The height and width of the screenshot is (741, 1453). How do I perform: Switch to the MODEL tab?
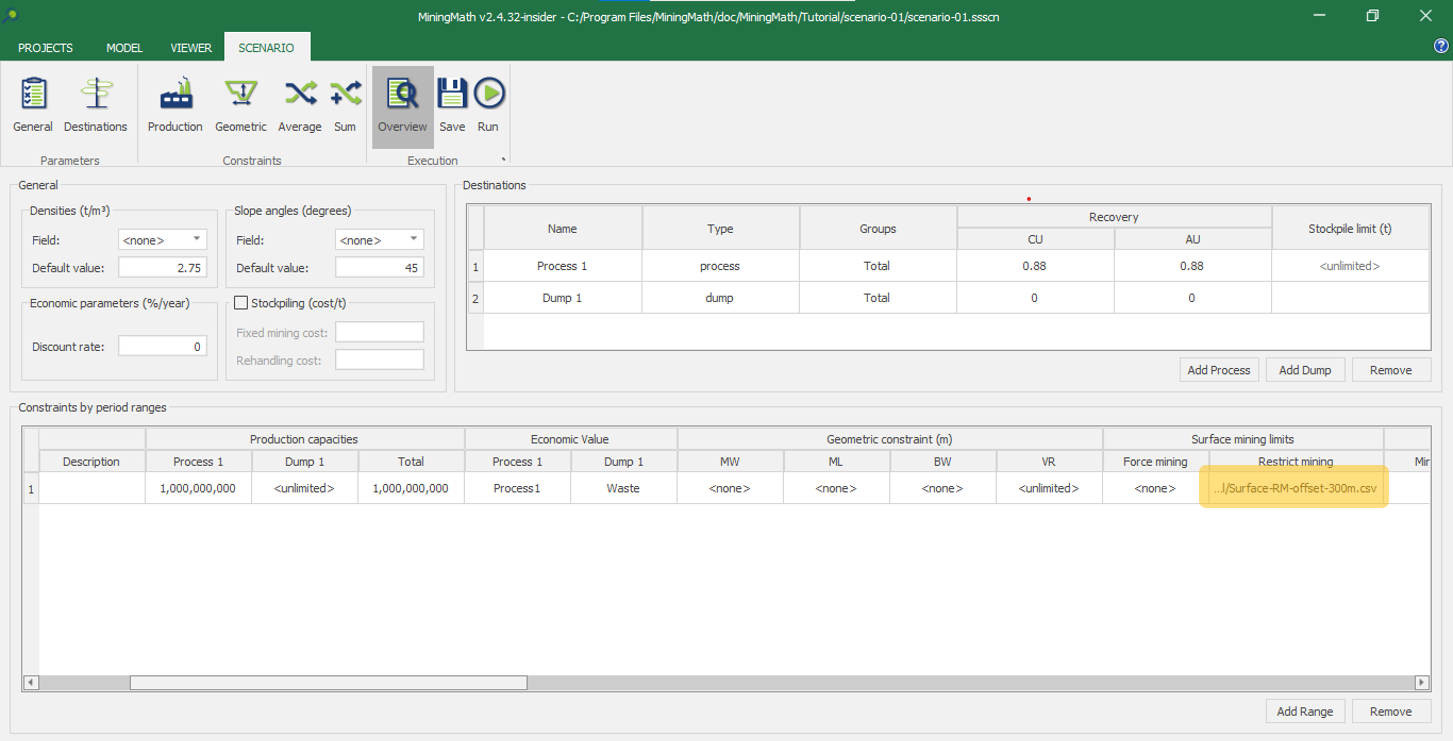point(124,48)
